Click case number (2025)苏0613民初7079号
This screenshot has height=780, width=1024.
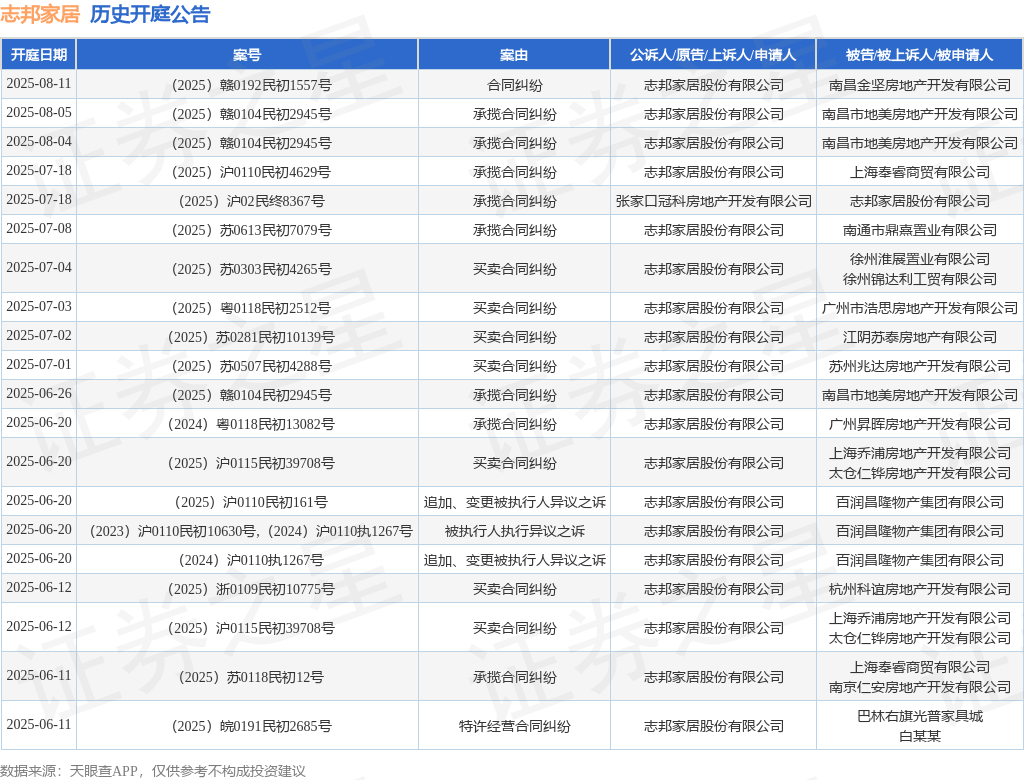251,231
